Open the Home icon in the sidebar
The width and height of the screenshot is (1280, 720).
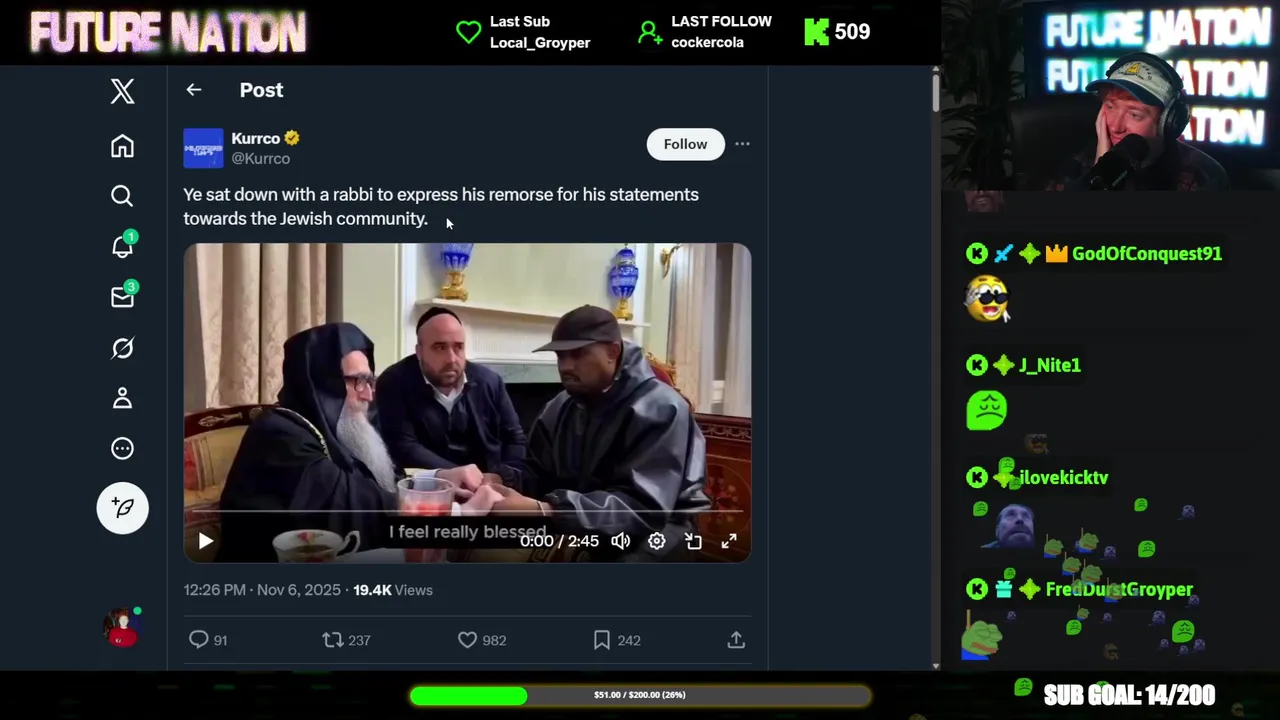[x=122, y=146]
